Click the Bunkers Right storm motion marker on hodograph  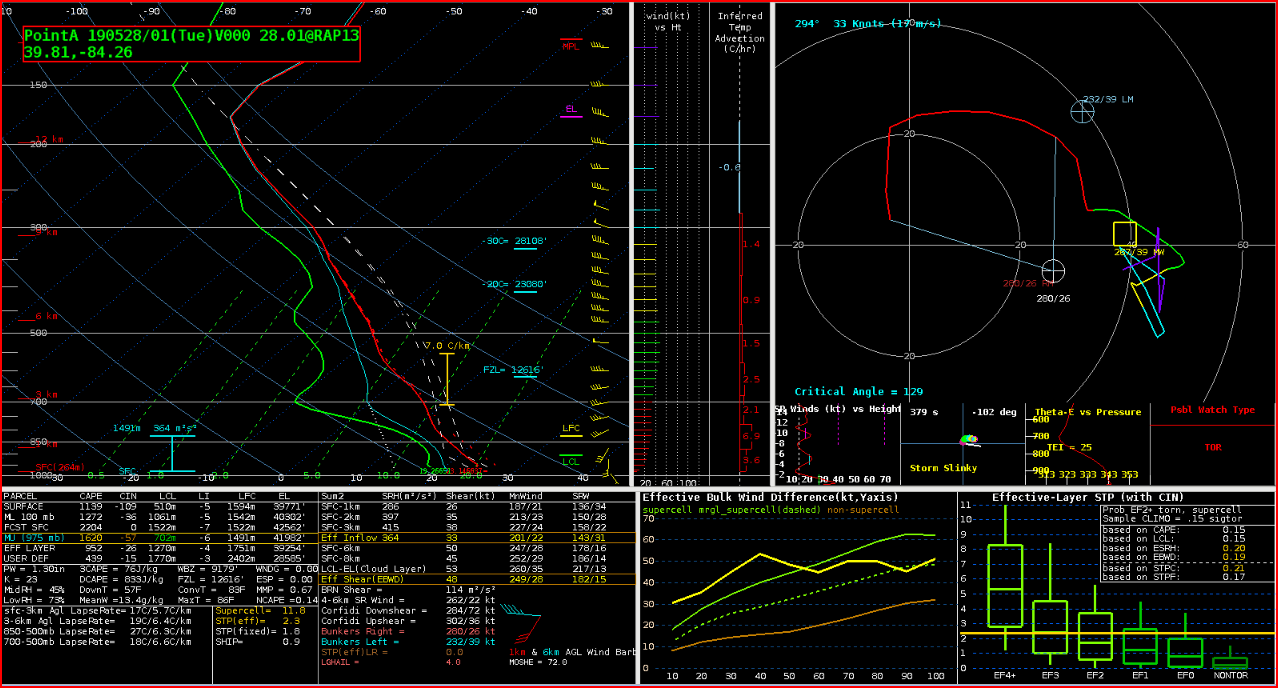pyautogui.click(x=1053, y=270)
